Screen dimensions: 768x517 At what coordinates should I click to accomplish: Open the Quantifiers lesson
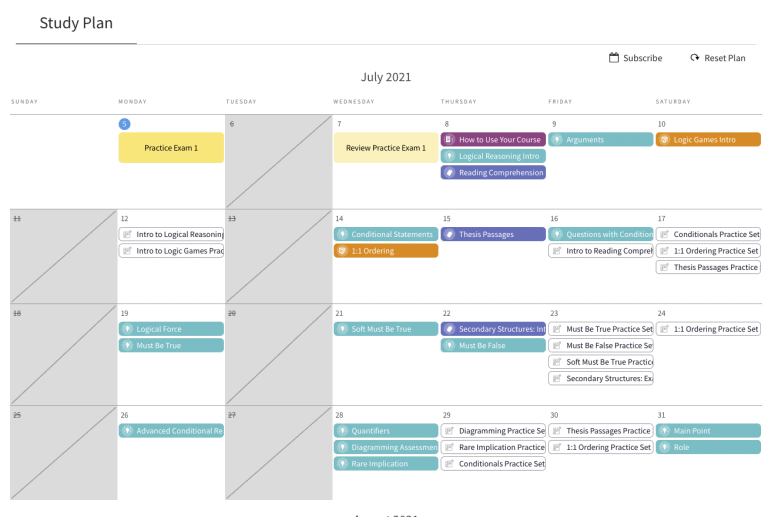tap(386, 431)
